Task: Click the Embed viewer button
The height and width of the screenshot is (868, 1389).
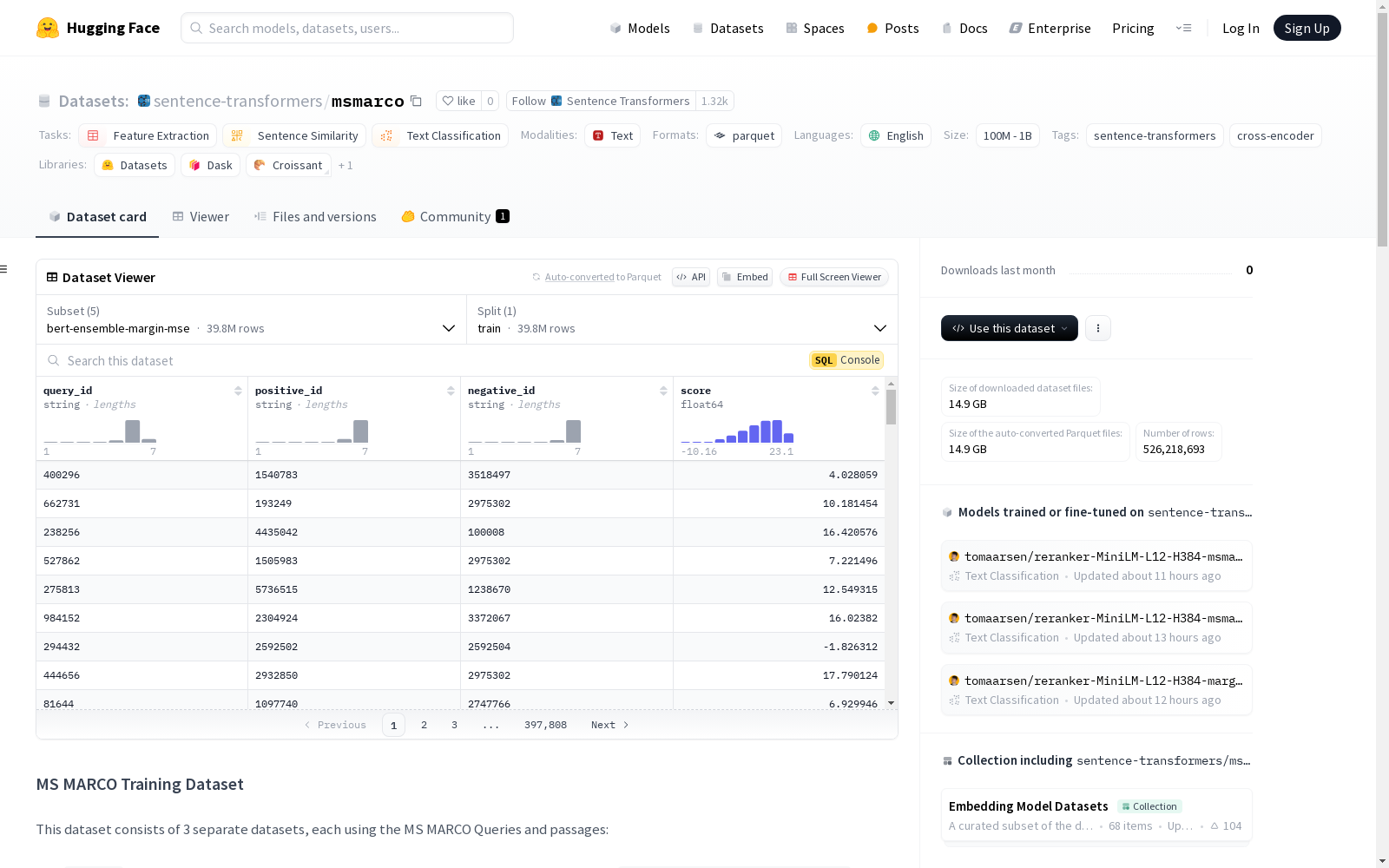Action: point(745,277)
